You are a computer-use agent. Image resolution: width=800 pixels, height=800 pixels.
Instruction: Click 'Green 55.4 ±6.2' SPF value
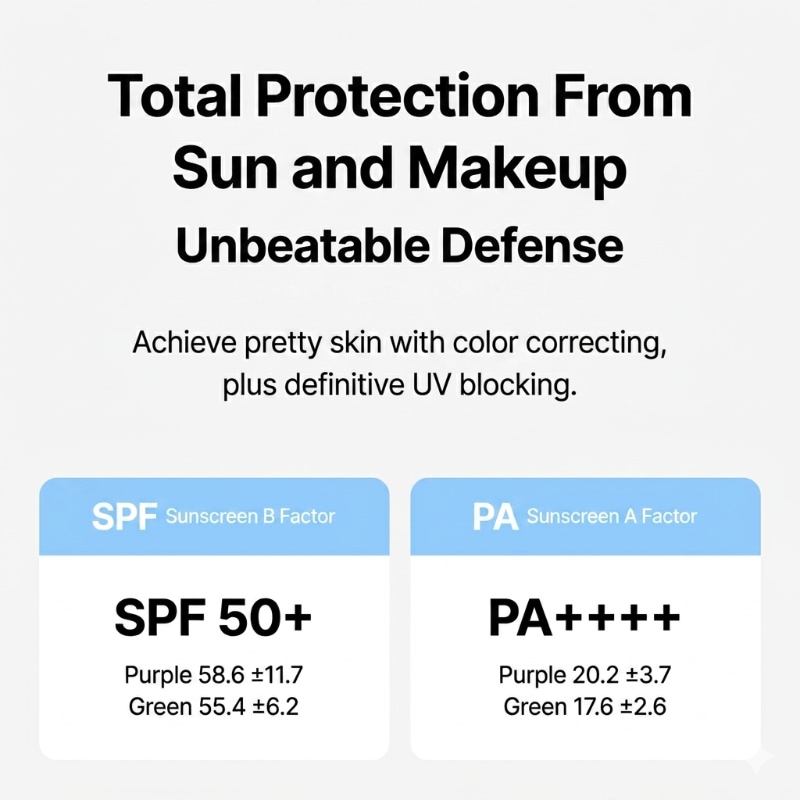[213, 707]
